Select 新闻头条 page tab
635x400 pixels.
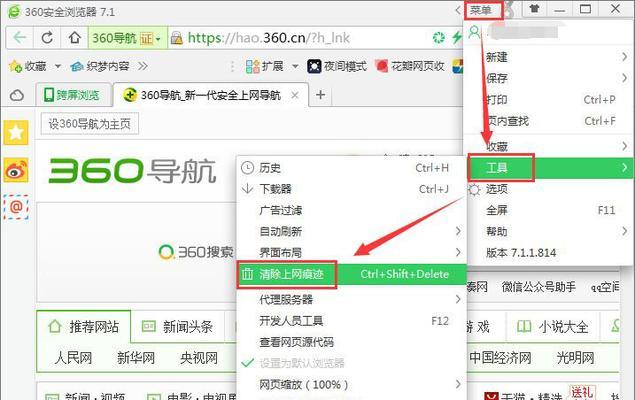178,327
